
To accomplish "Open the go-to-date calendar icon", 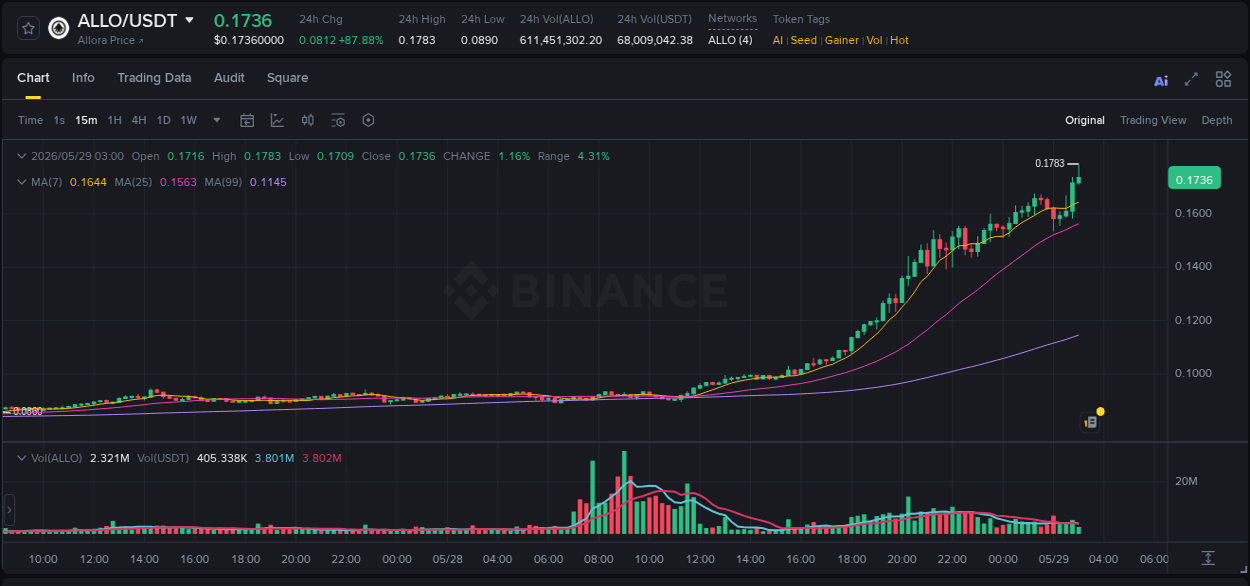I will tap(247, 120).
